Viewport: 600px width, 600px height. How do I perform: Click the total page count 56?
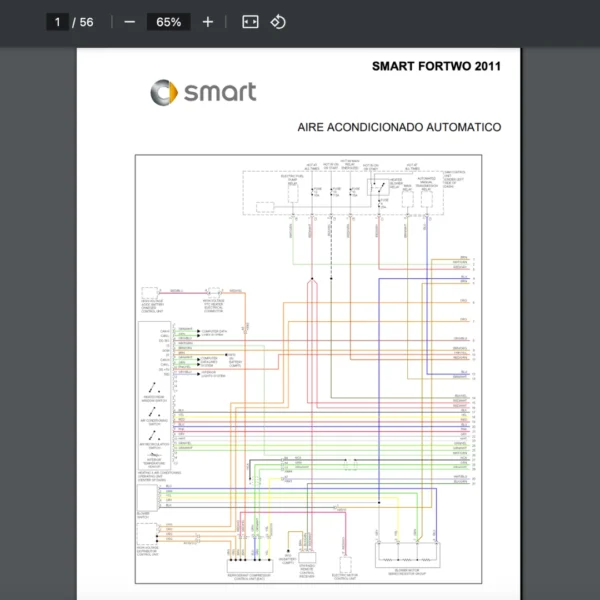pyautogui.click(x=87, y=22)
